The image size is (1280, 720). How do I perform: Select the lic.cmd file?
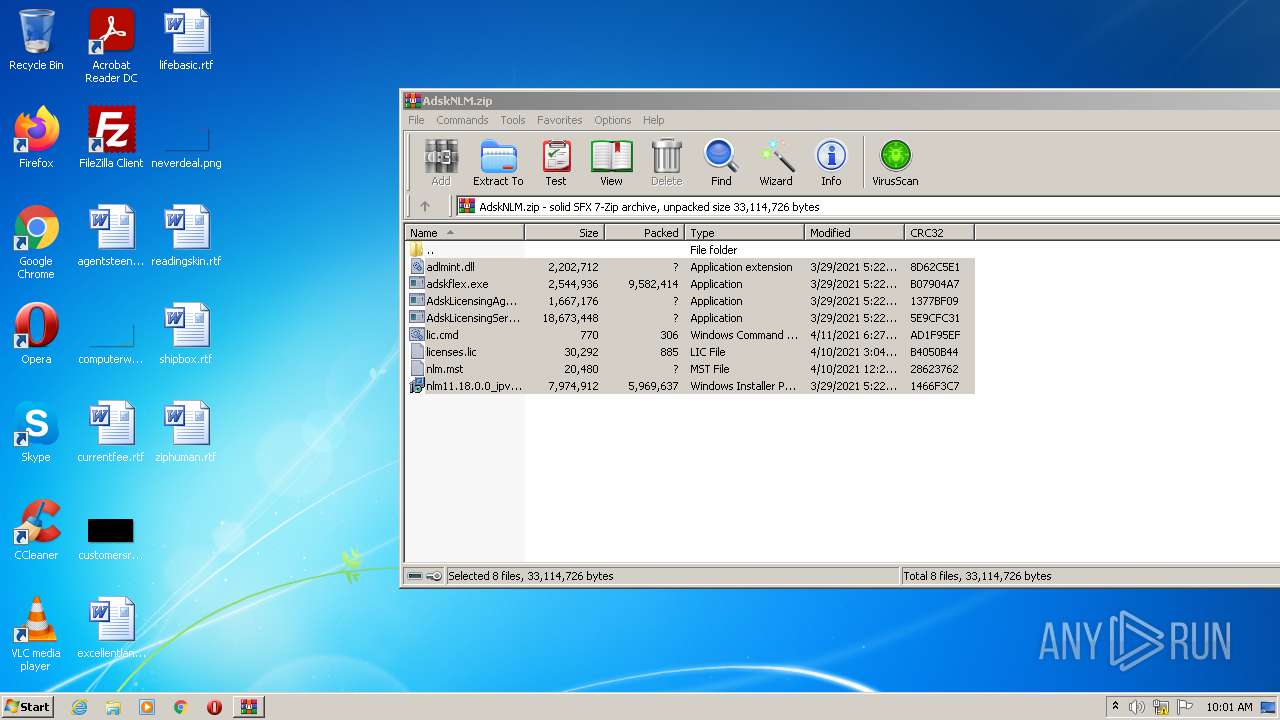click(689, 335)
